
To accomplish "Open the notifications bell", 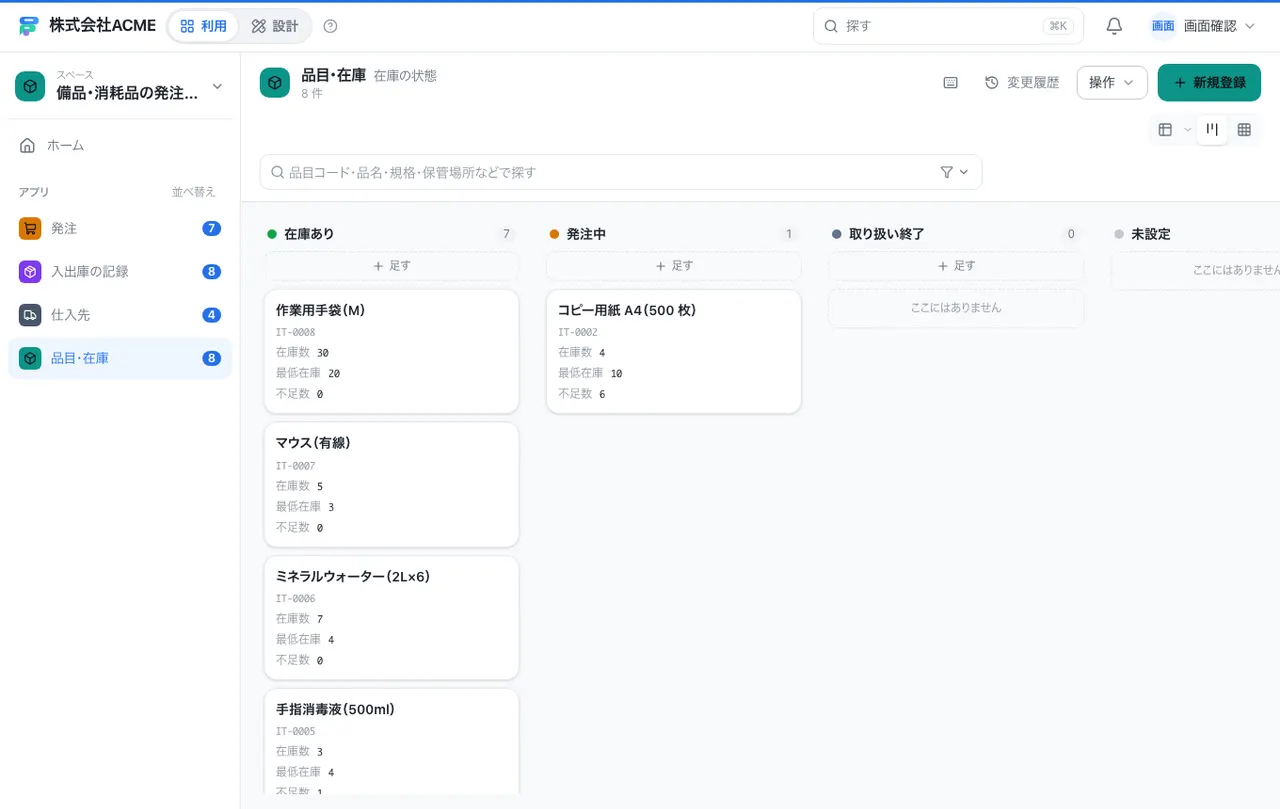I will [x=1114, y=26].
